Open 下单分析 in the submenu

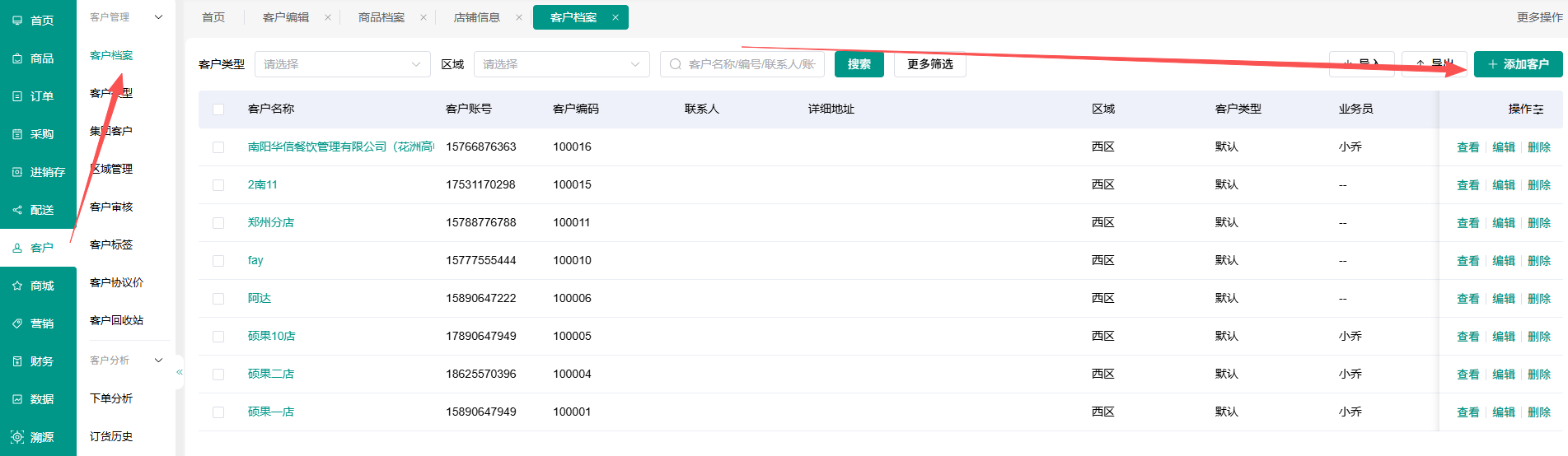coord(111,398)
